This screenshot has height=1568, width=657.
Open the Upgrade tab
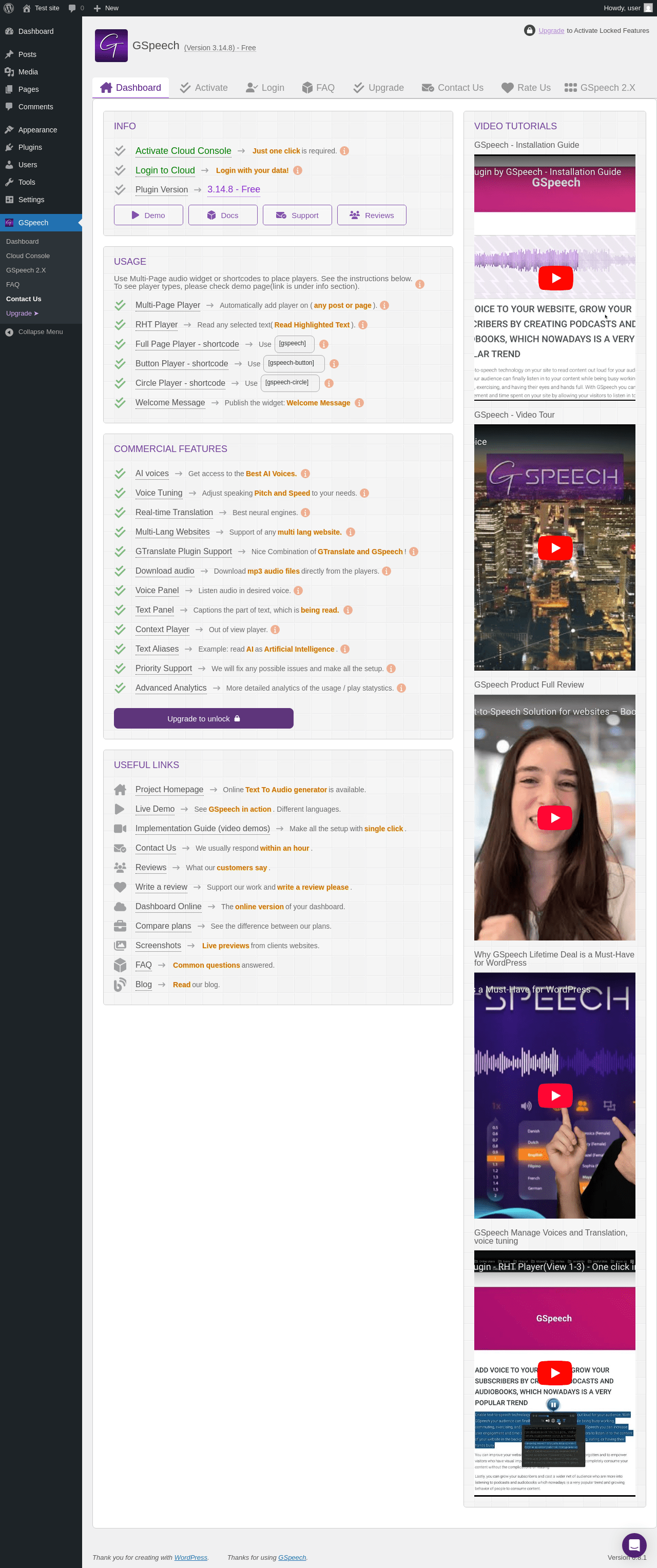(378, 88)
